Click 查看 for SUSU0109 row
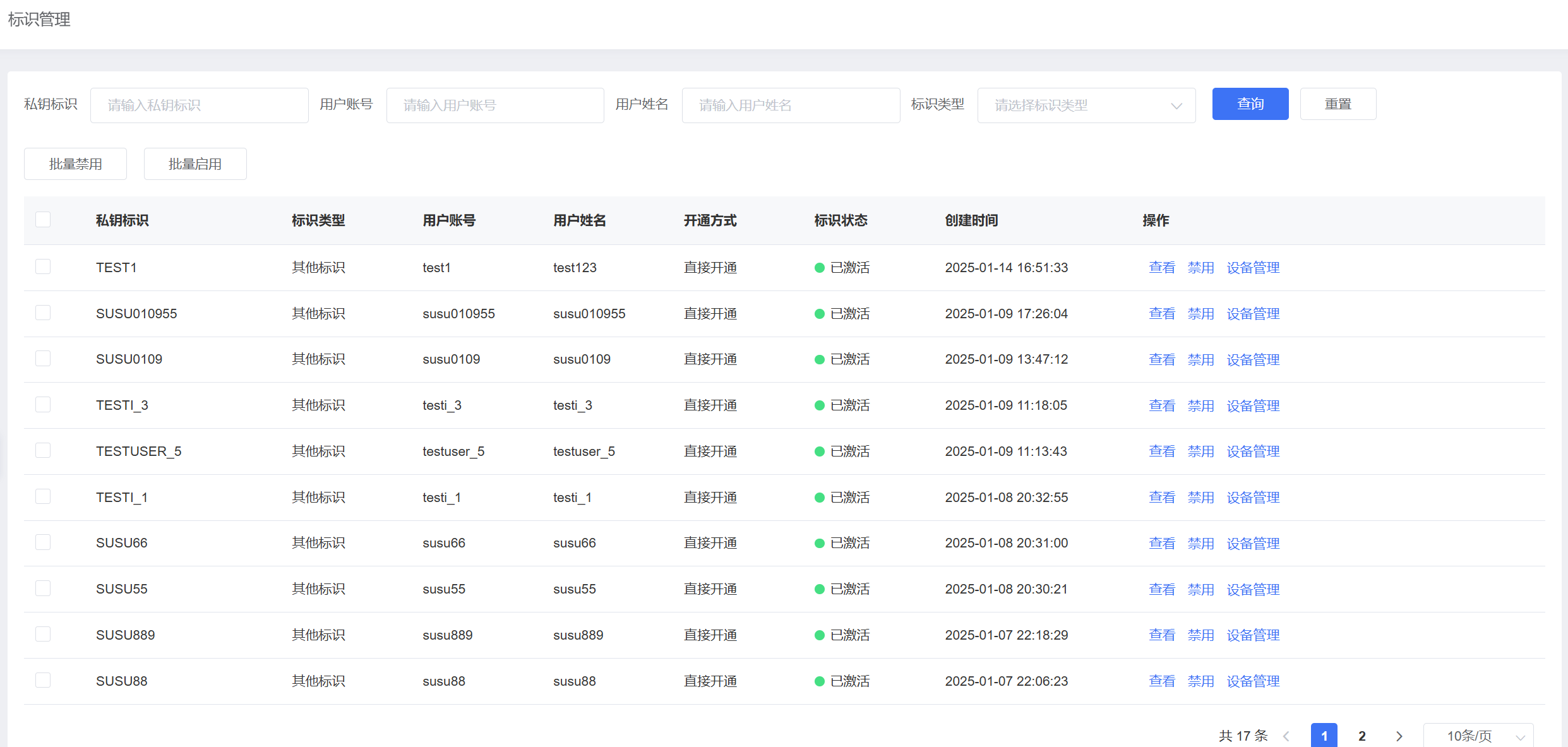Screen dimensions: 1568x747 click(1162, 360)
